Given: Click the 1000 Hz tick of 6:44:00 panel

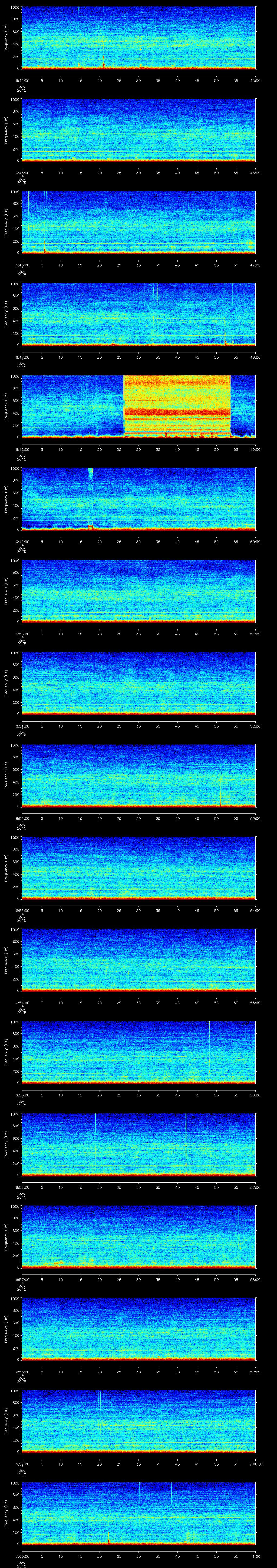Looking at the screenshot, I should pyautogui.click(x=15, y=7).
